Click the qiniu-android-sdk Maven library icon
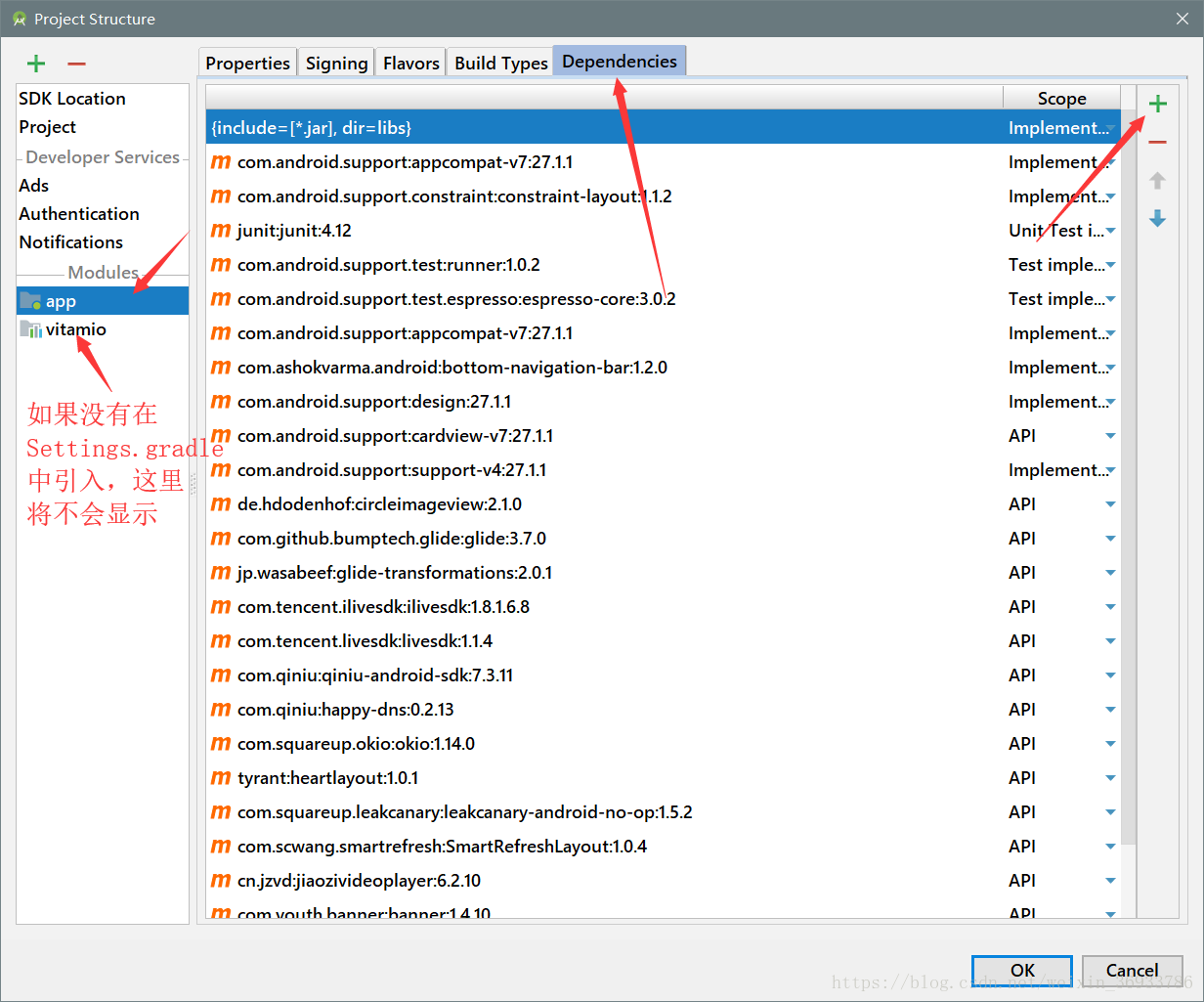This screenshot has height=1002, width=1204. point(221,675)
